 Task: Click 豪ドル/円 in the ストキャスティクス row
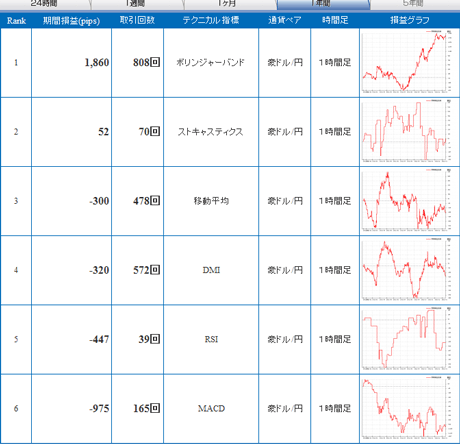285,132
